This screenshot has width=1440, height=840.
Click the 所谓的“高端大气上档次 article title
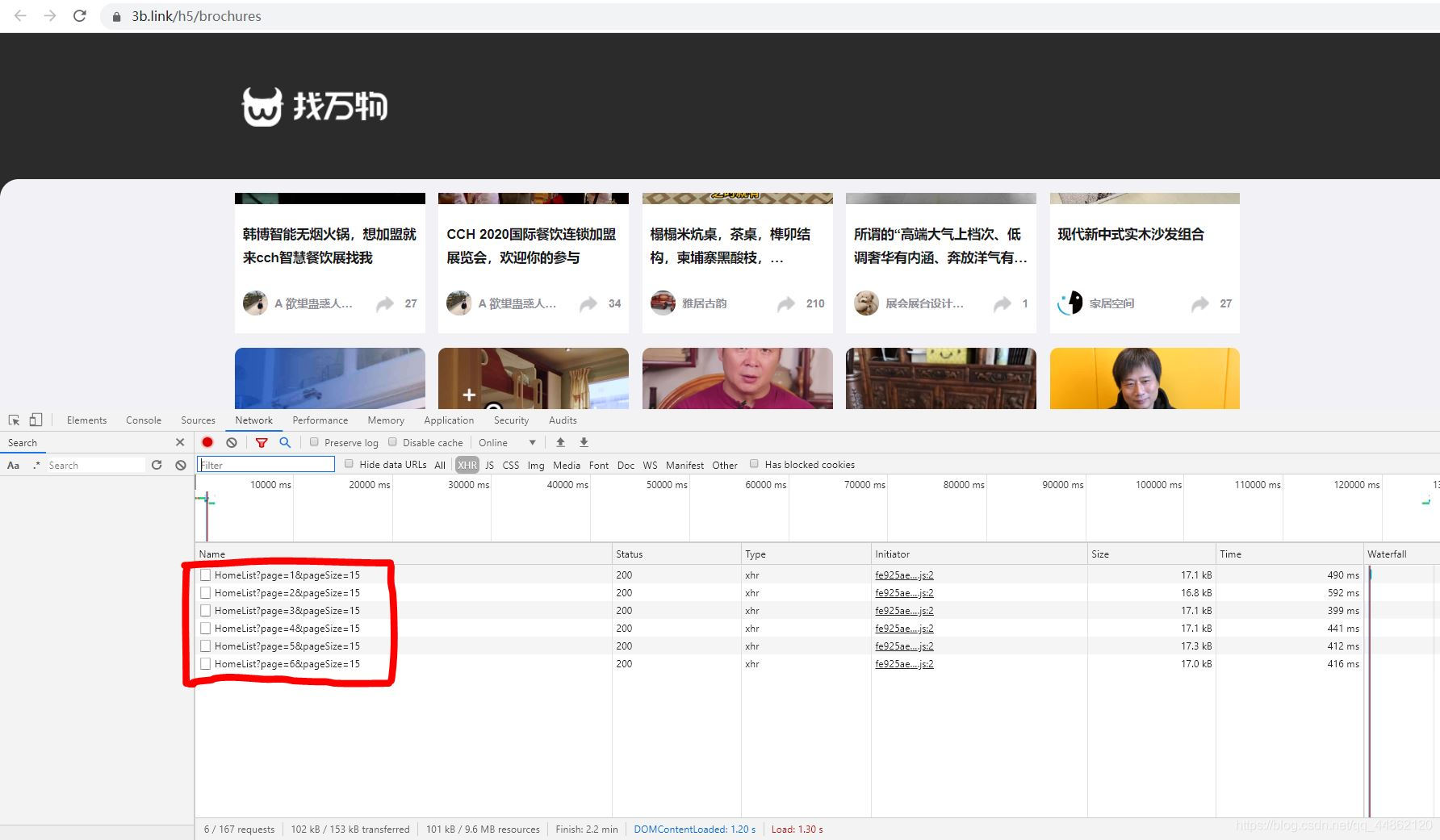click(940, 245)
